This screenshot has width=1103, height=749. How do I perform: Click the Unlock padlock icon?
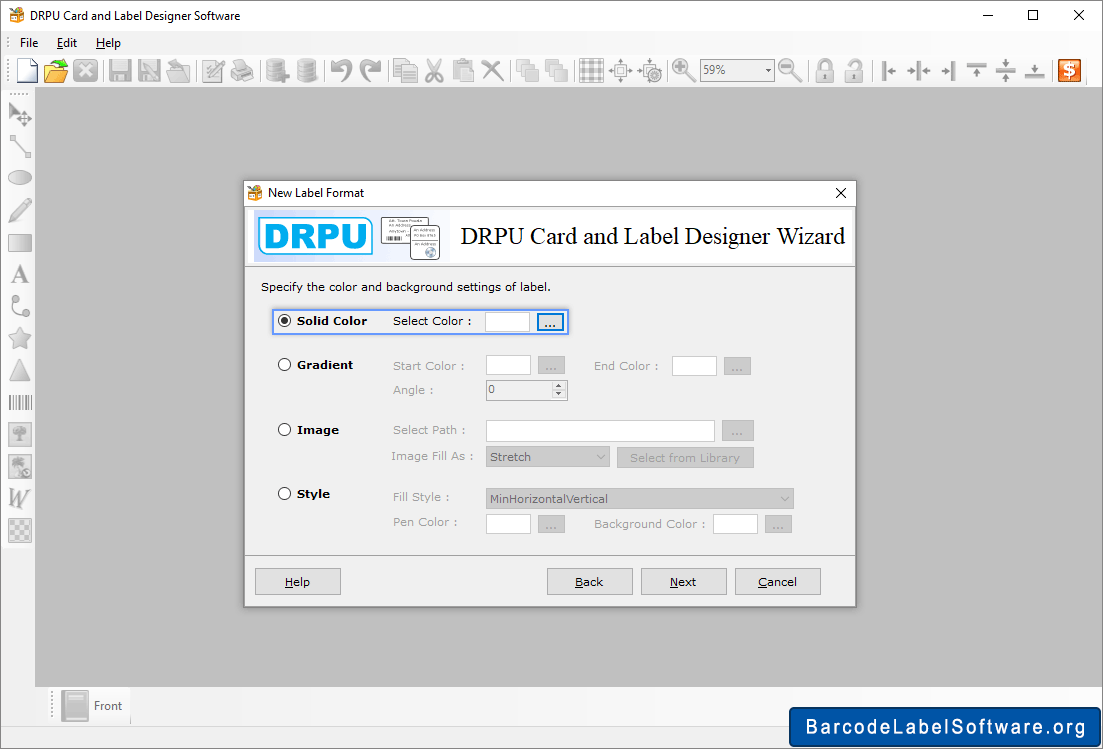click(854, 70)
